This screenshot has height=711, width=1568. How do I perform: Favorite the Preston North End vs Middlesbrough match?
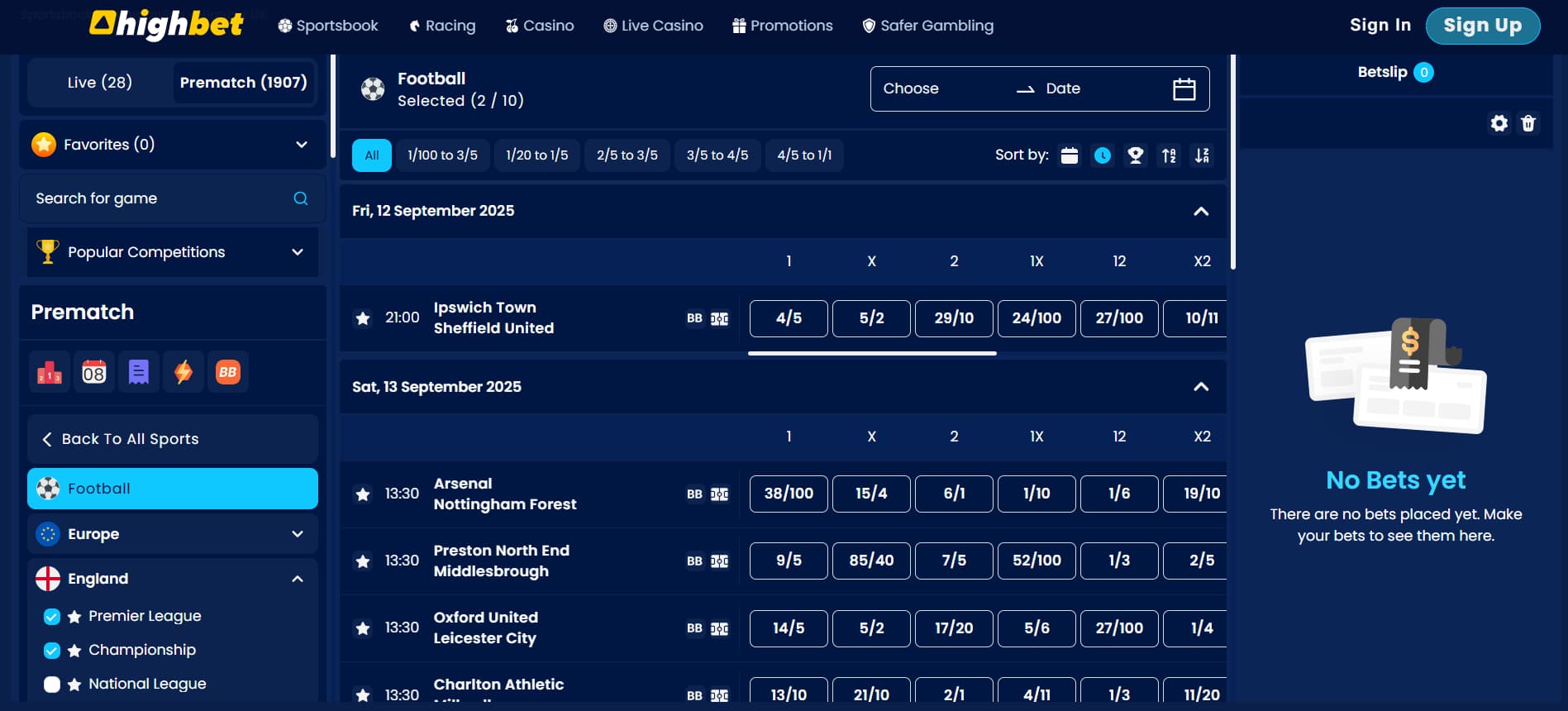pos(363,561)
